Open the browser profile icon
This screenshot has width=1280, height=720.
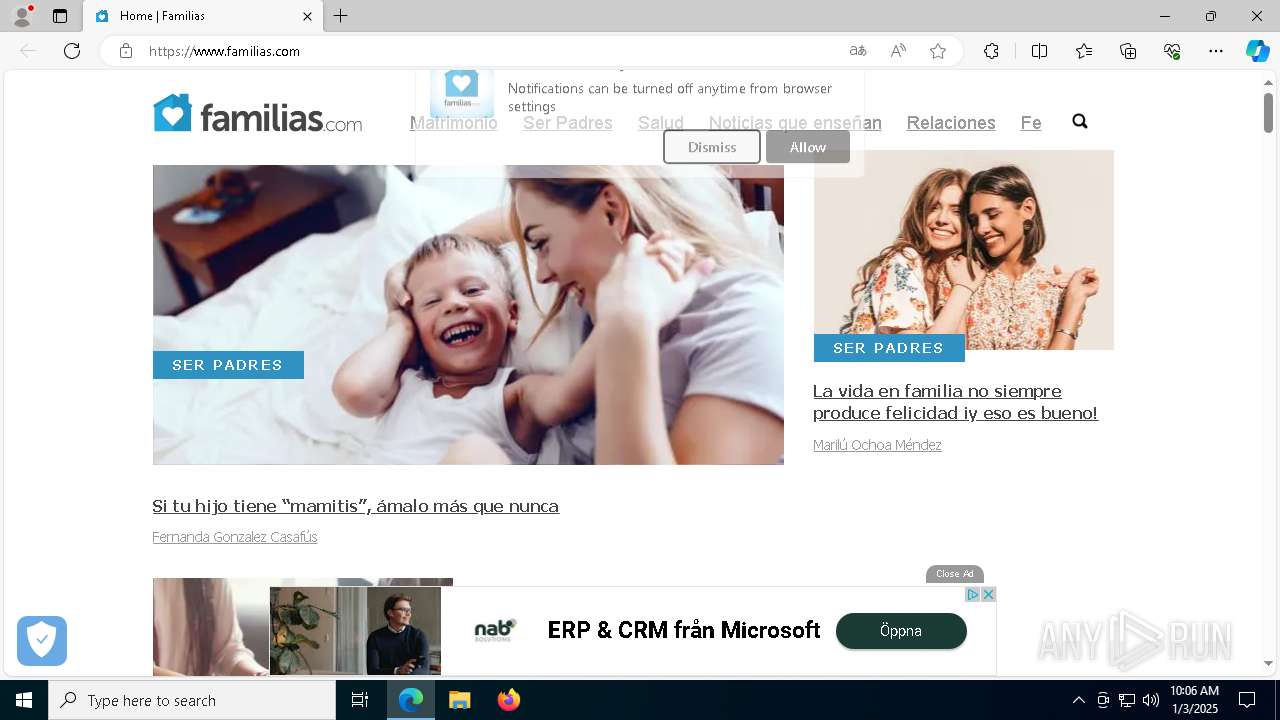21,16
